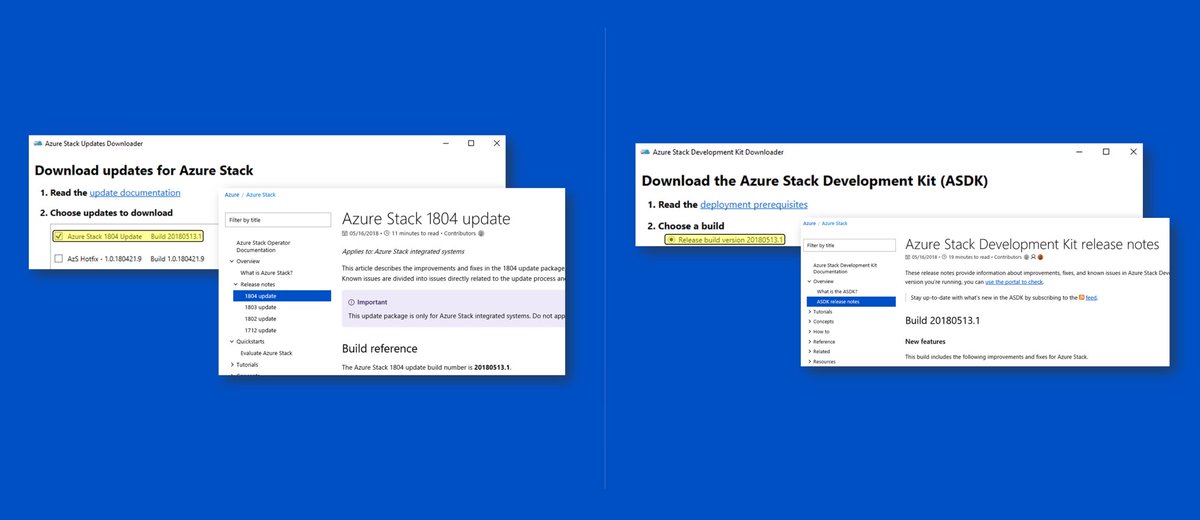Expand How to in the ASDK docs tree
Viewport: 1200px width, 520px height.
tap(809, 331)
